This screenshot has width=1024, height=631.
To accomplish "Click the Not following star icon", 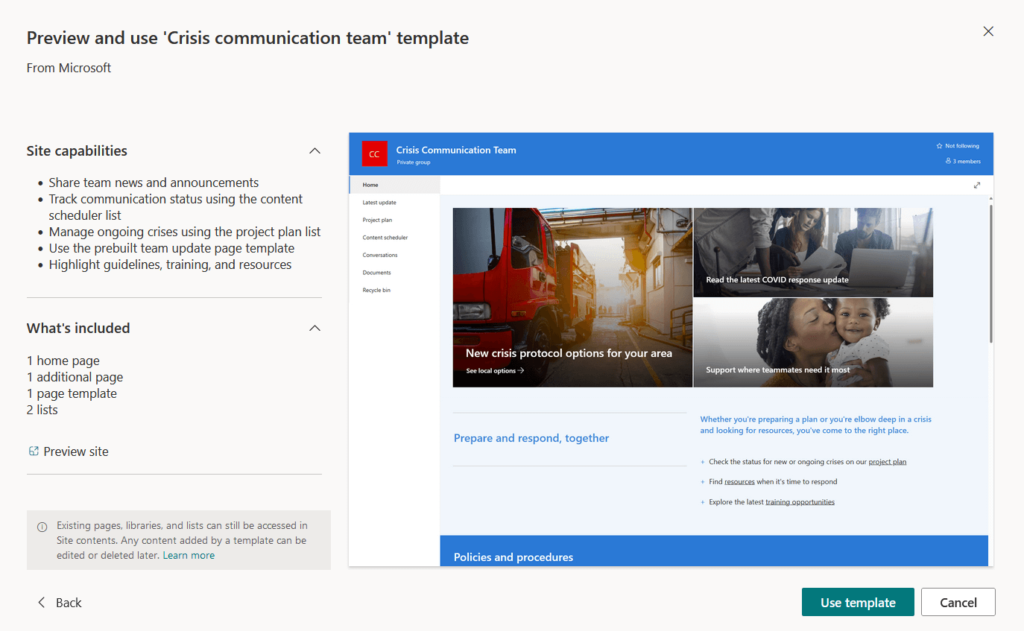I will click(939, 146).
